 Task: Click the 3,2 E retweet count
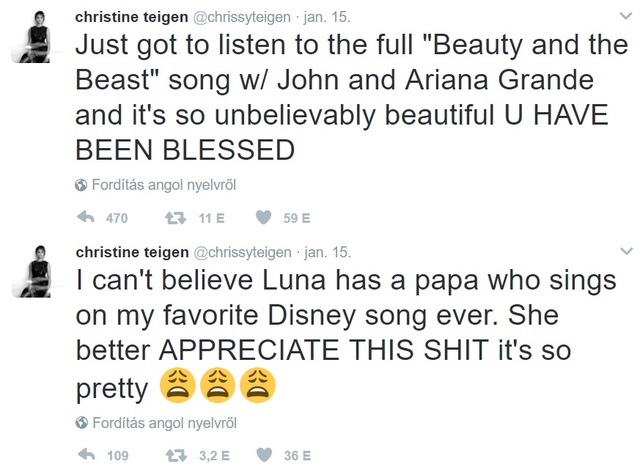point(215,455)
